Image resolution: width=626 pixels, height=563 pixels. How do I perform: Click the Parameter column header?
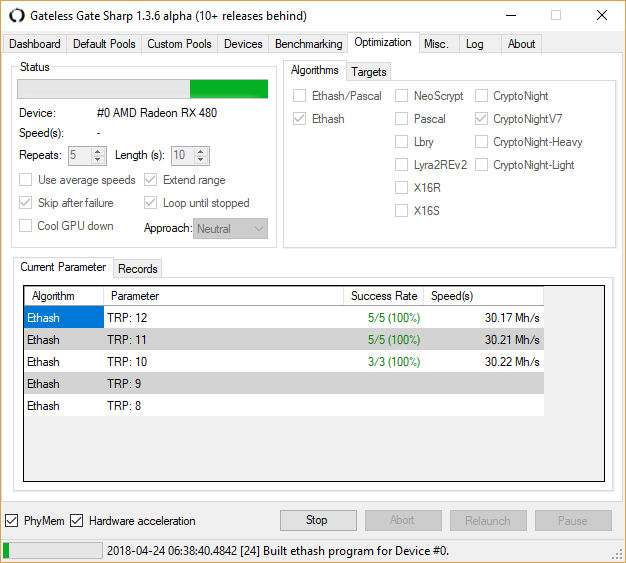click(224, 296)
